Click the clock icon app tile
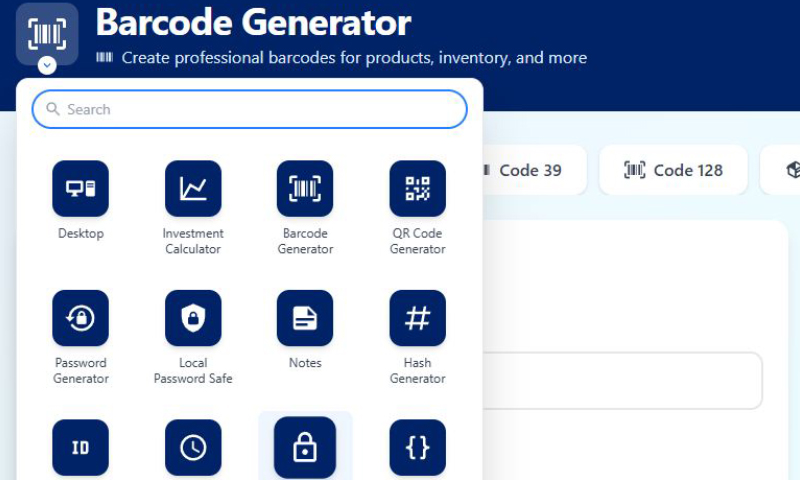Viewport: 800px width, 480px height. tap(193, 447)
